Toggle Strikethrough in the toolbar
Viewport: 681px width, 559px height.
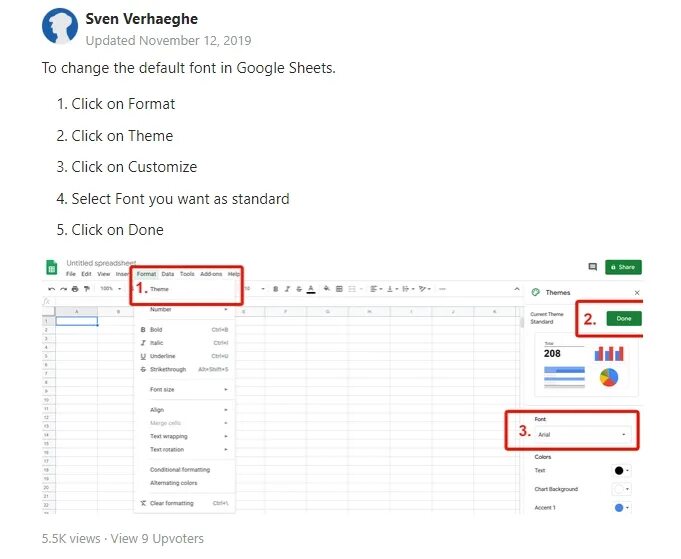(299, 289)
